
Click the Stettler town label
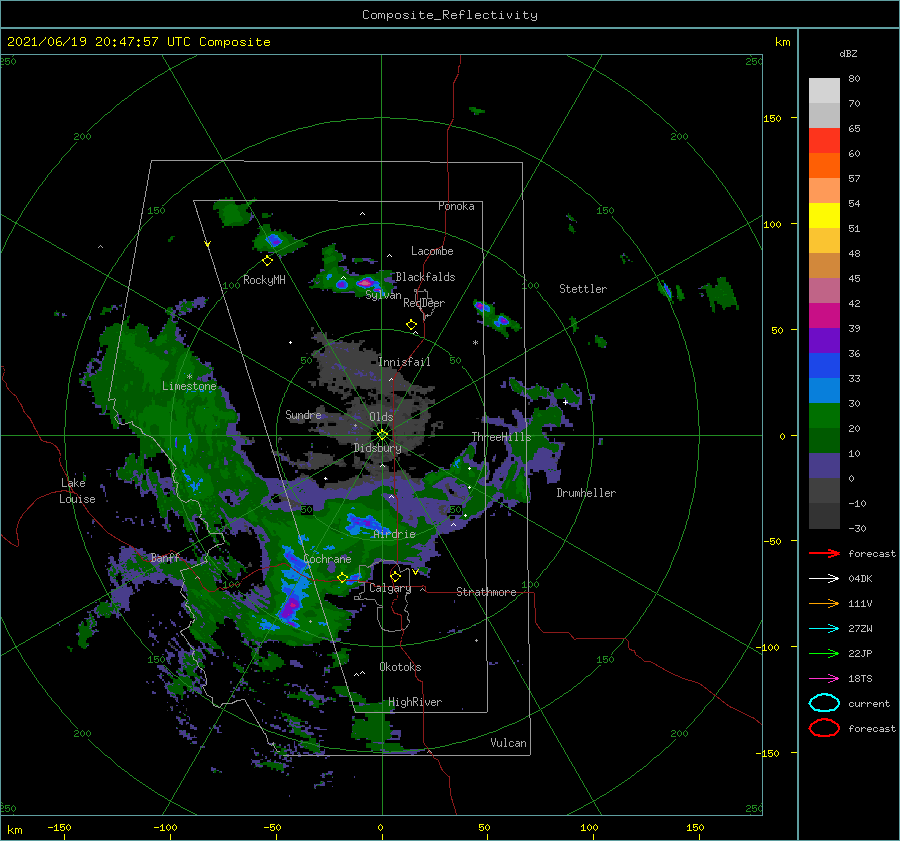point(583,289)
